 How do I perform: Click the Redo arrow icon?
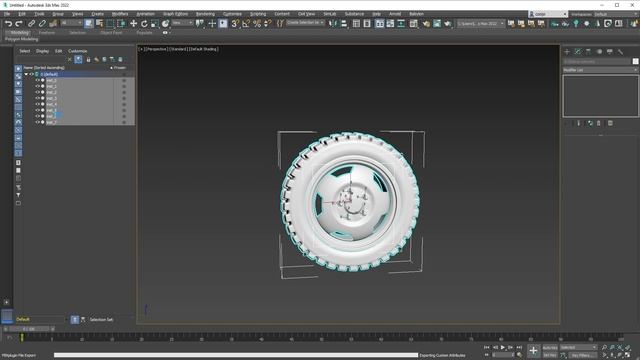pos(18,24)
